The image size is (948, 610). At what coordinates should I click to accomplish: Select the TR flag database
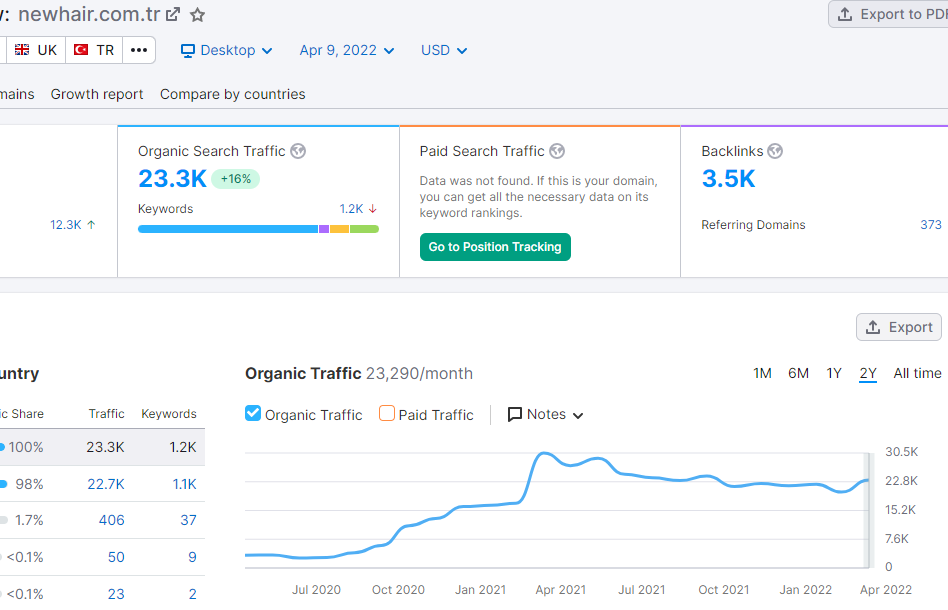point(94,50)
